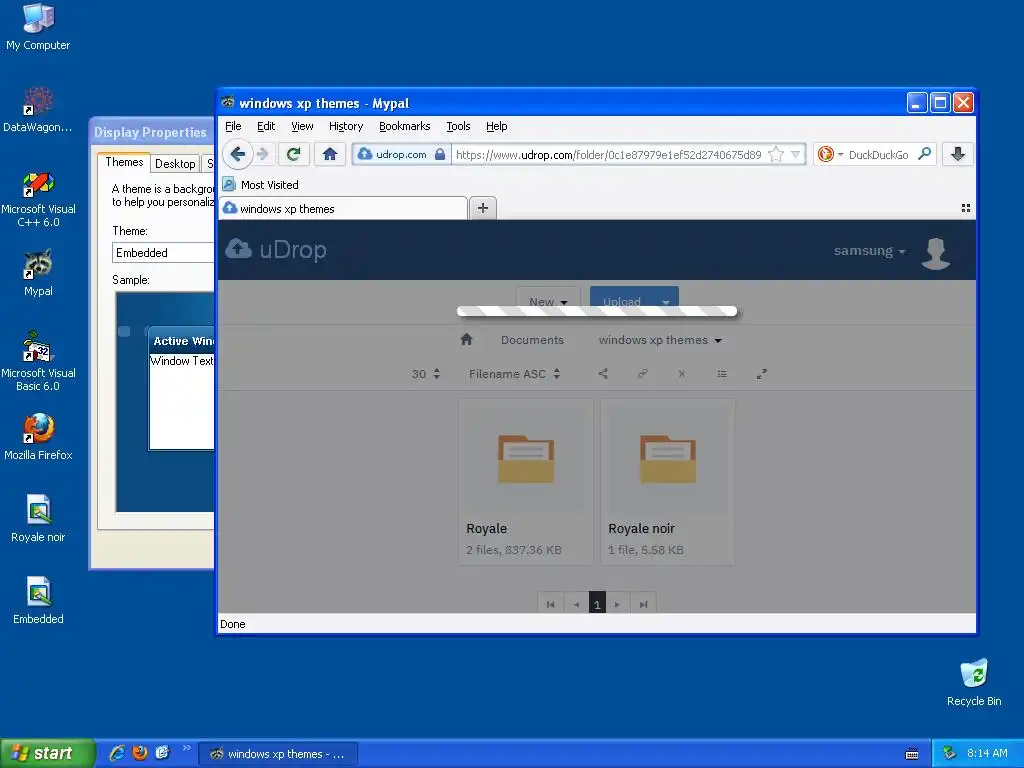
Task: Launch the Mypal desktop shortcut
Action: pos(38,273)
